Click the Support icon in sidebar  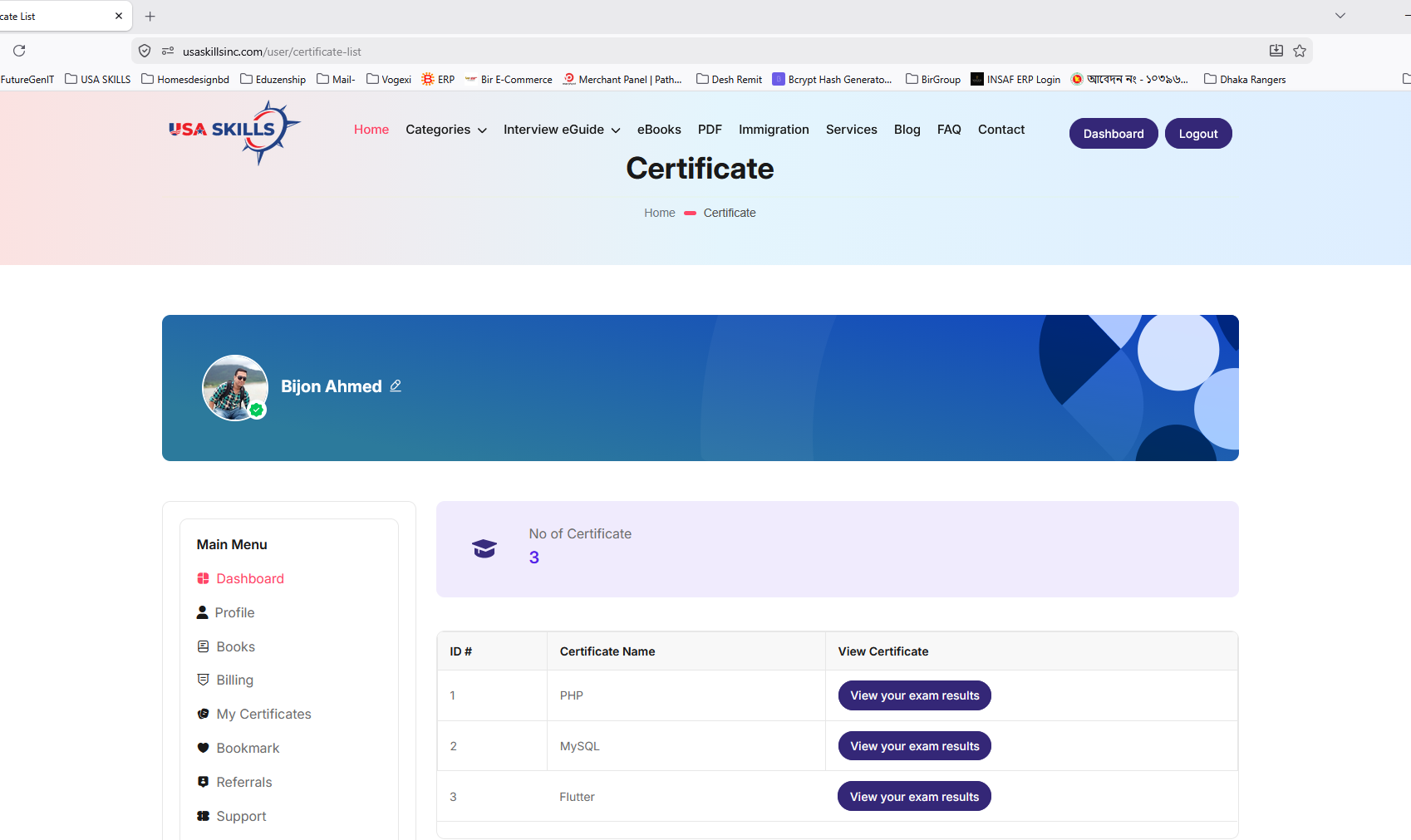pos(203,816)
